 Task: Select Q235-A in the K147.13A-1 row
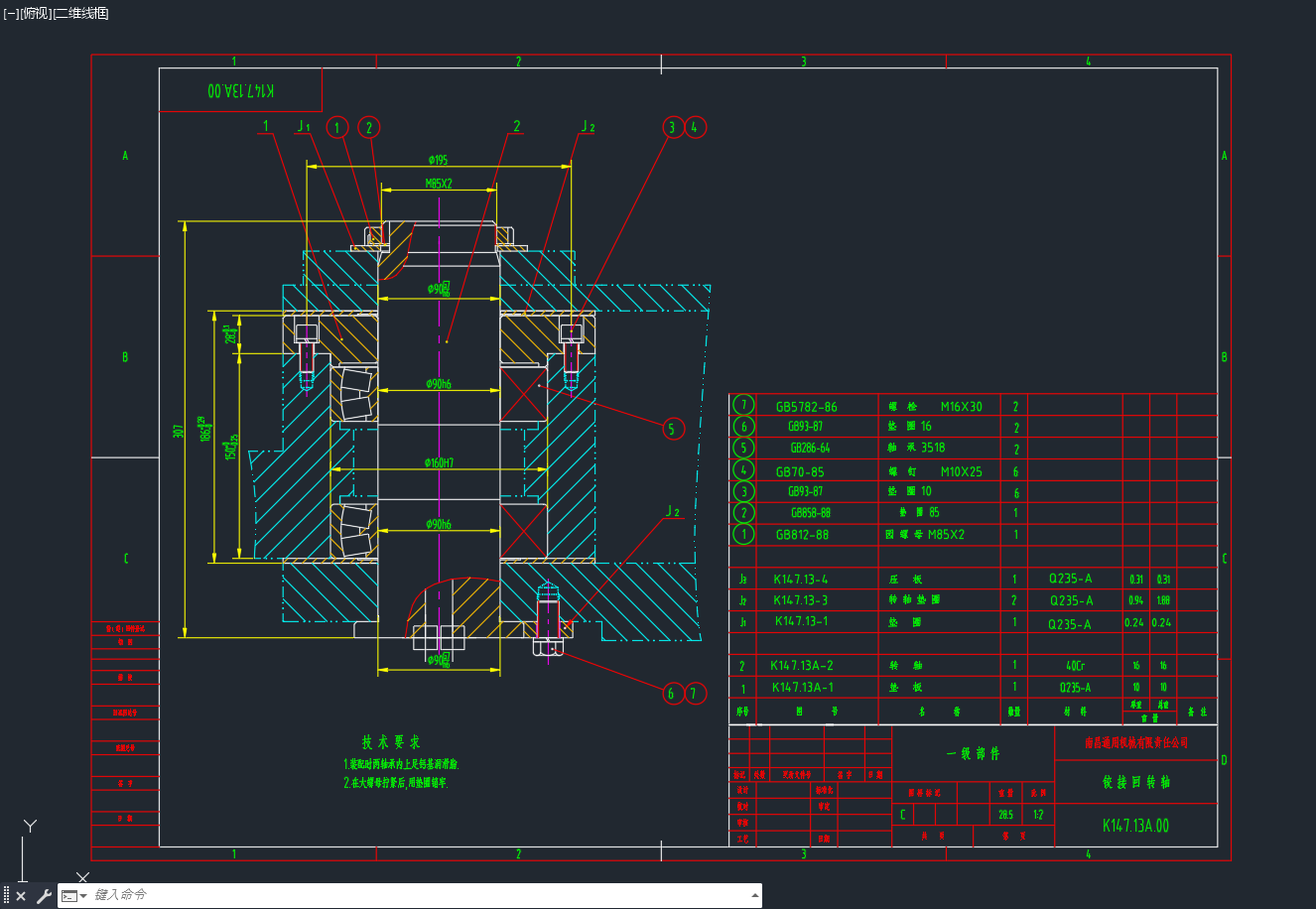[1075, 688]
